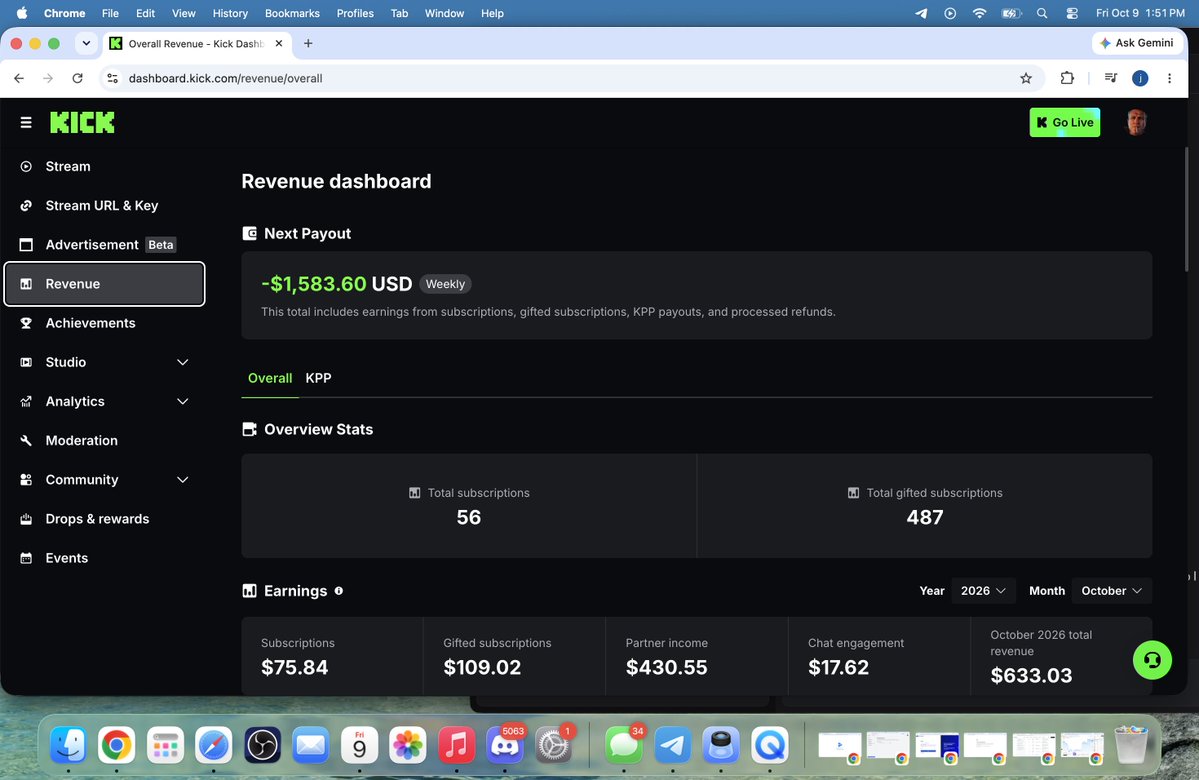This screenshot has height=780, width=1199.
Task: Click the address bar URL
Action: pyautogui.click(x=226, y=78)
